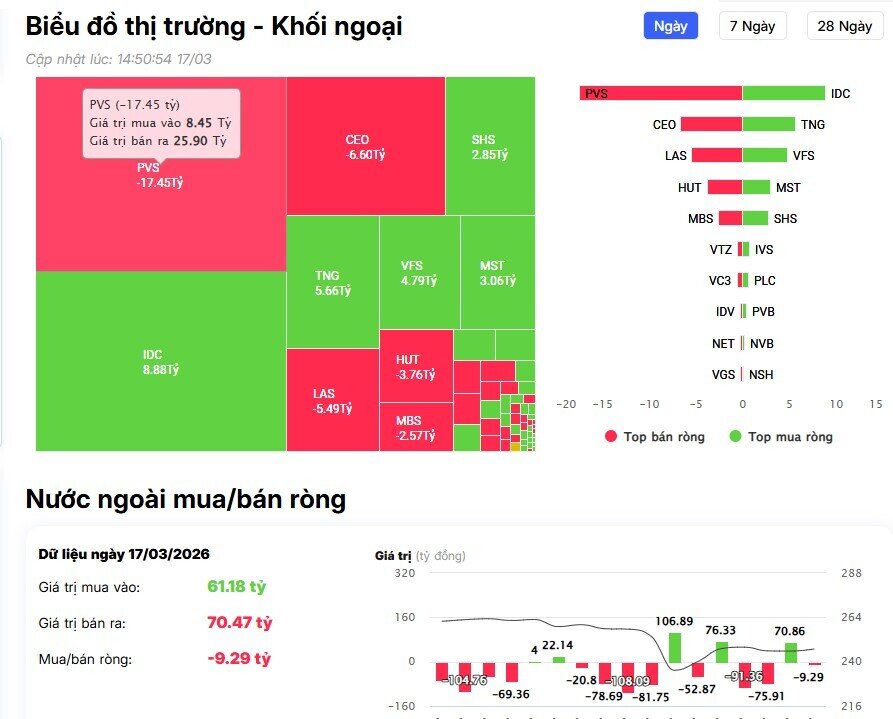
Task: Switch to the "28 Ngày" tab
Action: coord(845,26)
